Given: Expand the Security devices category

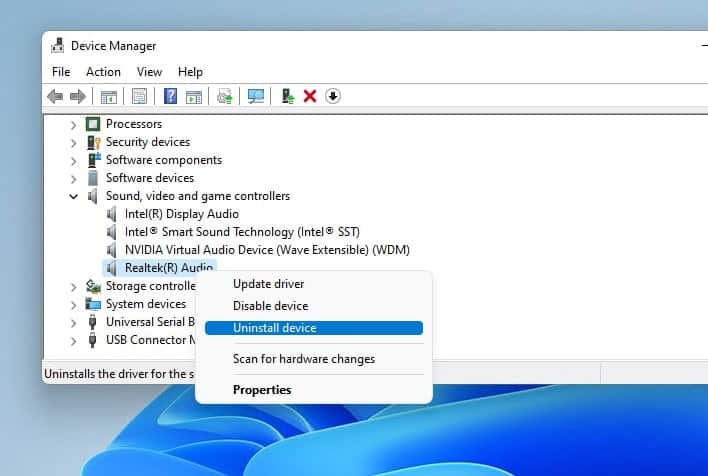Looking at the screenshot, I should (x=73, y=142).
